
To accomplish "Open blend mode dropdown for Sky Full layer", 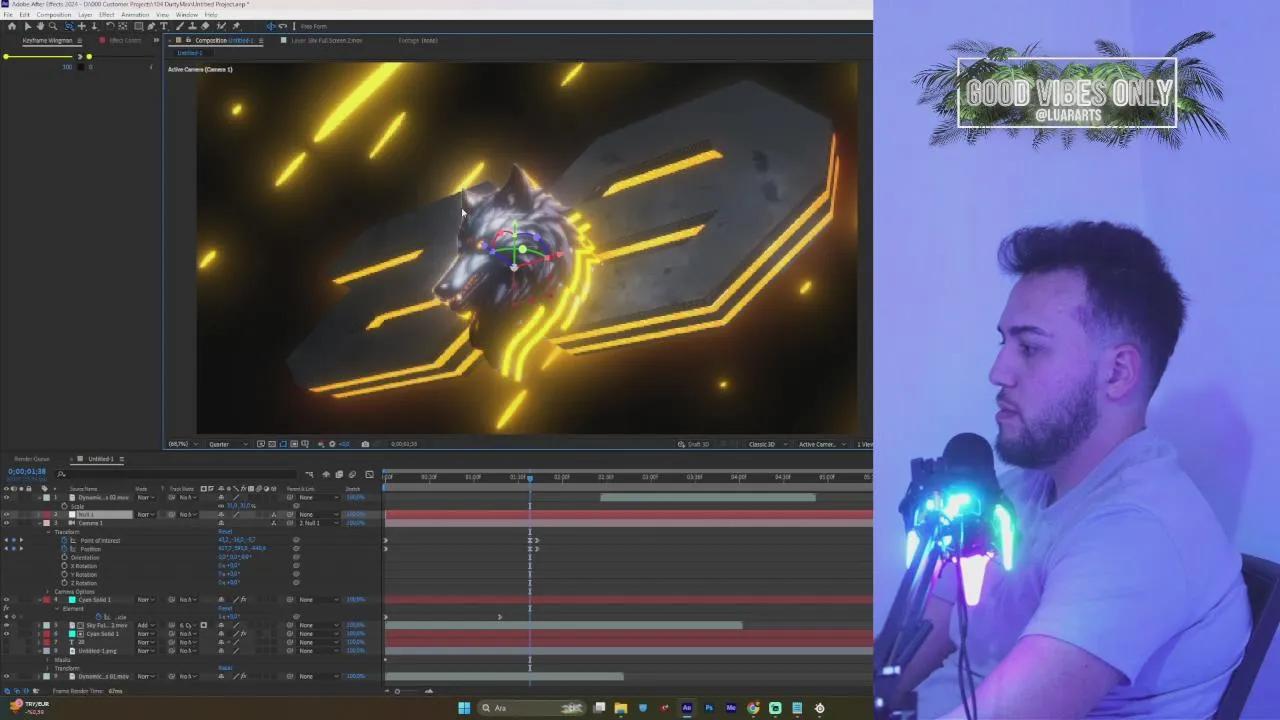I will (x=146, y=625).
